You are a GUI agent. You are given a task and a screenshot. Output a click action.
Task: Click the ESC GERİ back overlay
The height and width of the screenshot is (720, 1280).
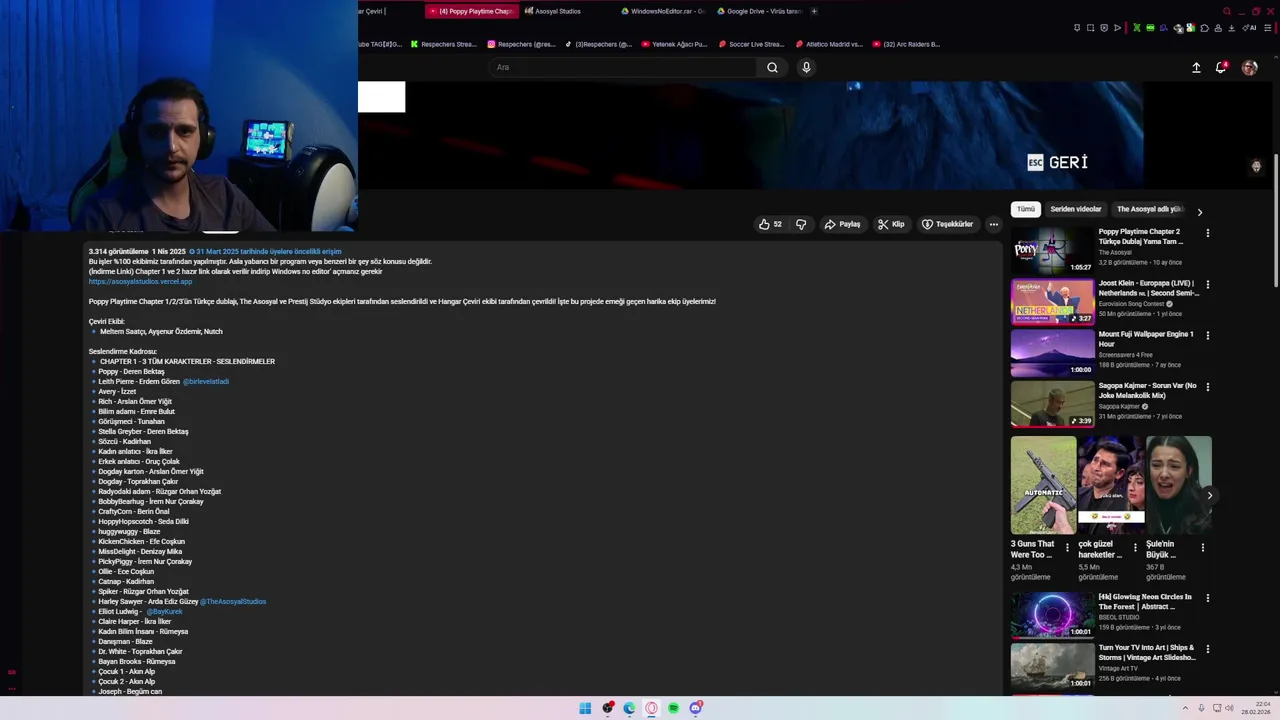pyautogui.click(x=1057, y=162)
